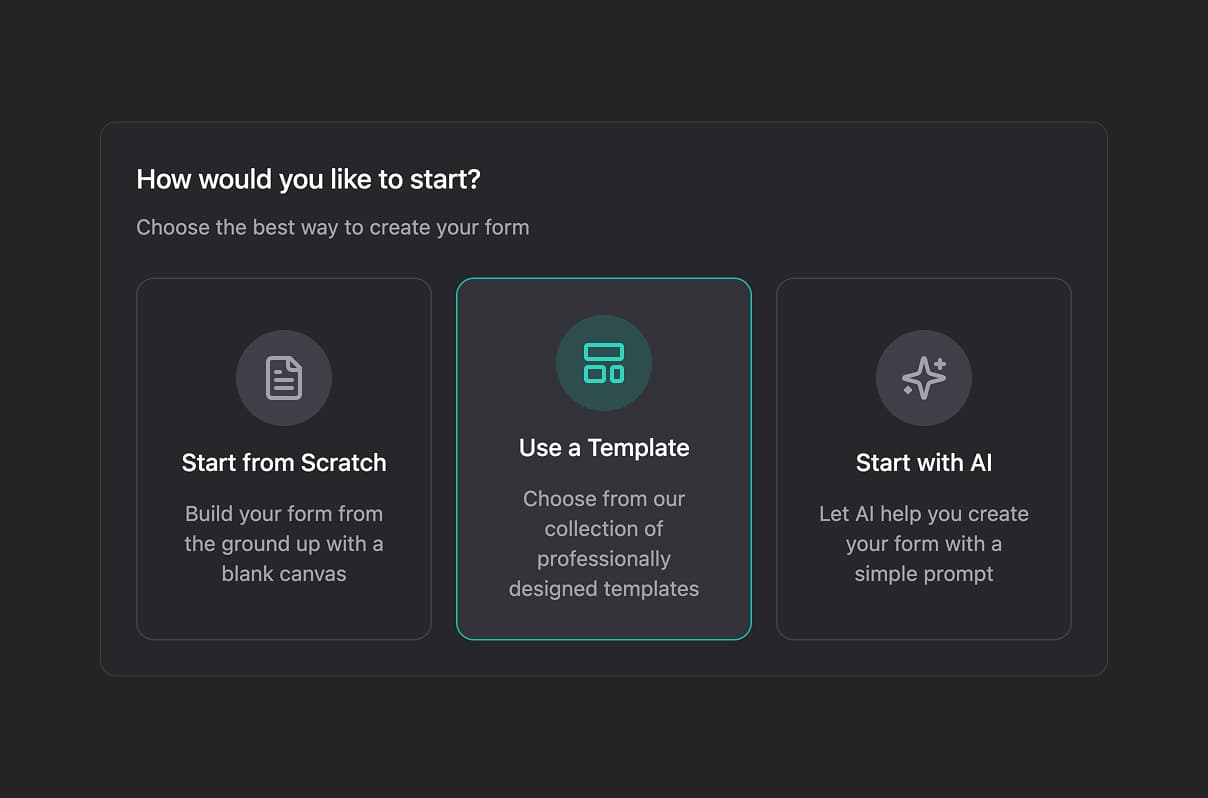Click the professionally designed templates description

tap(604, 543)
